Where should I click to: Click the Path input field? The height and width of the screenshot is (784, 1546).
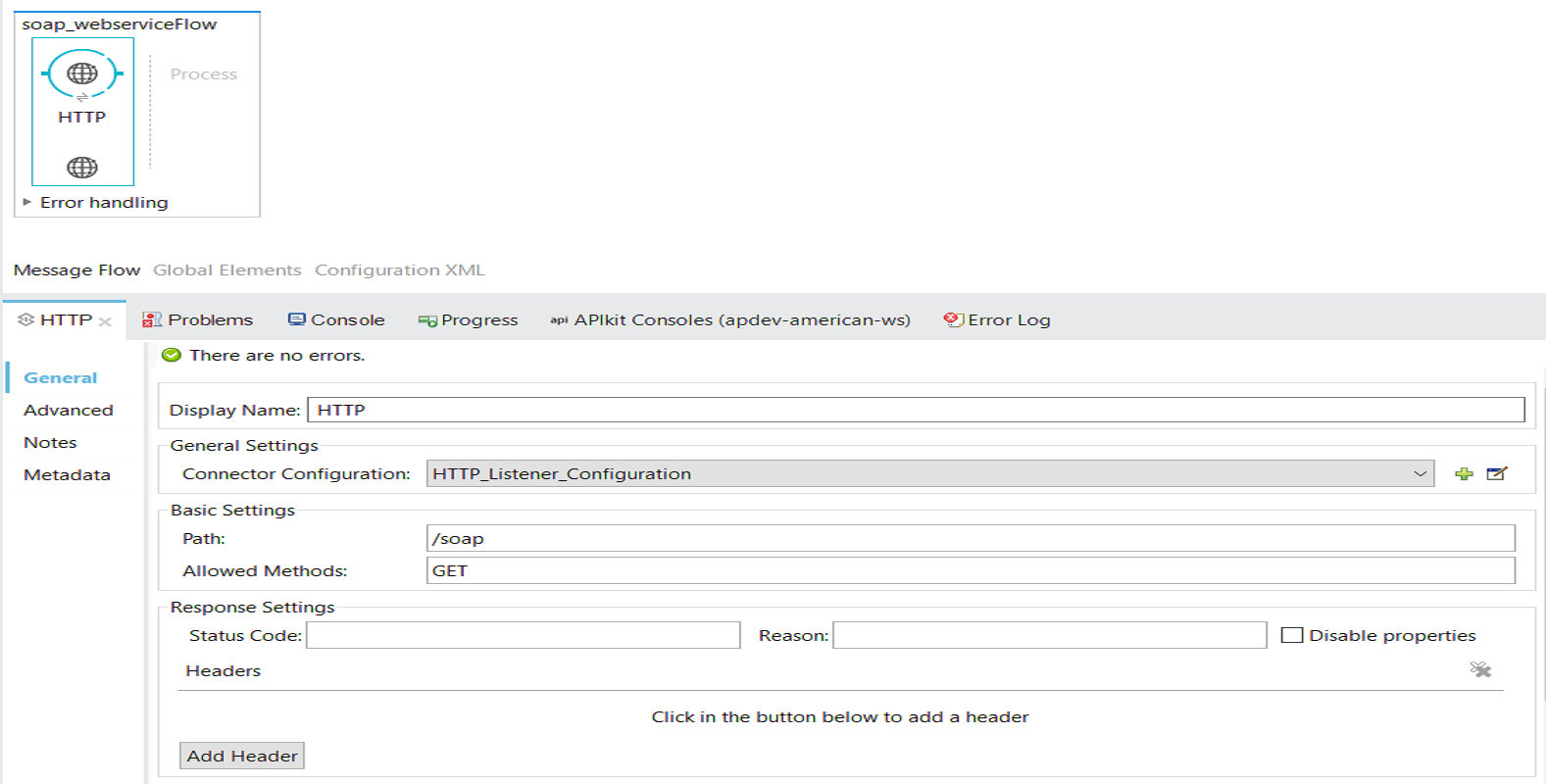970,539
